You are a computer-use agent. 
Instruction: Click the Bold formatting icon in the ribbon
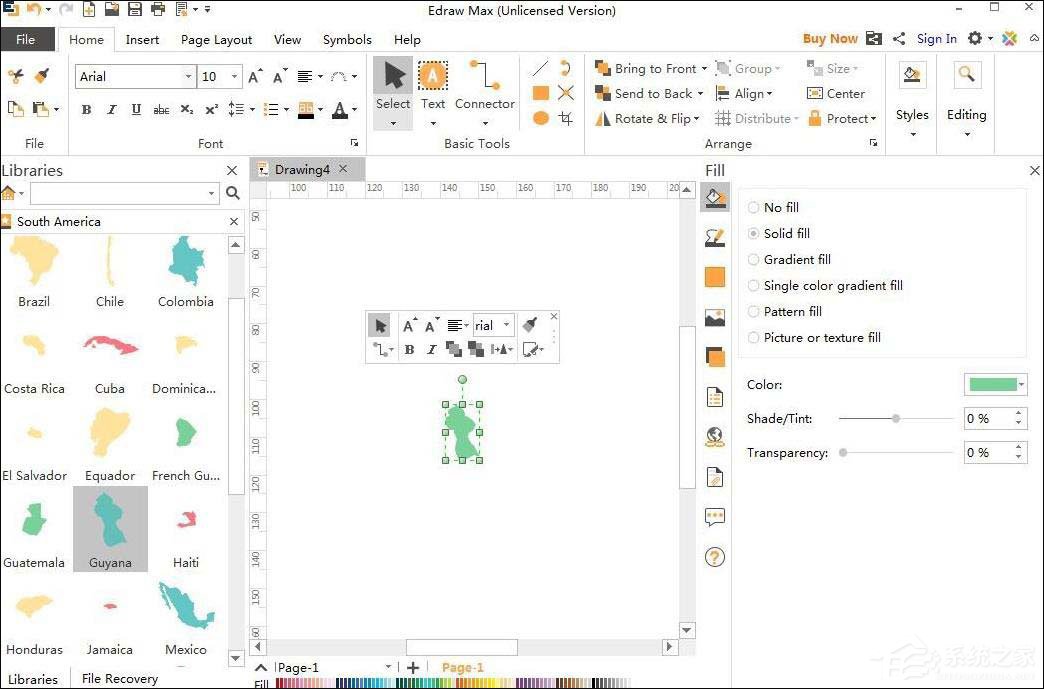86,110
